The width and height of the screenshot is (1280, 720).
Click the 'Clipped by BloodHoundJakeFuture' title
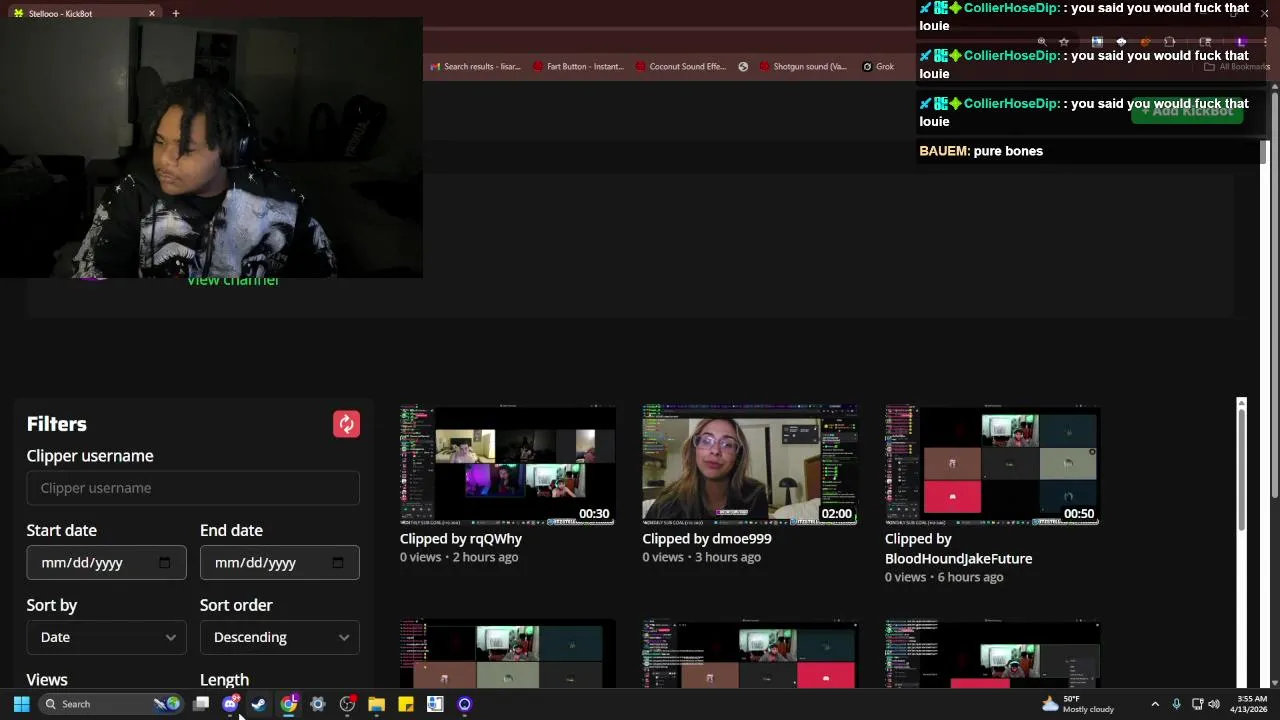[x=958, y=548]
